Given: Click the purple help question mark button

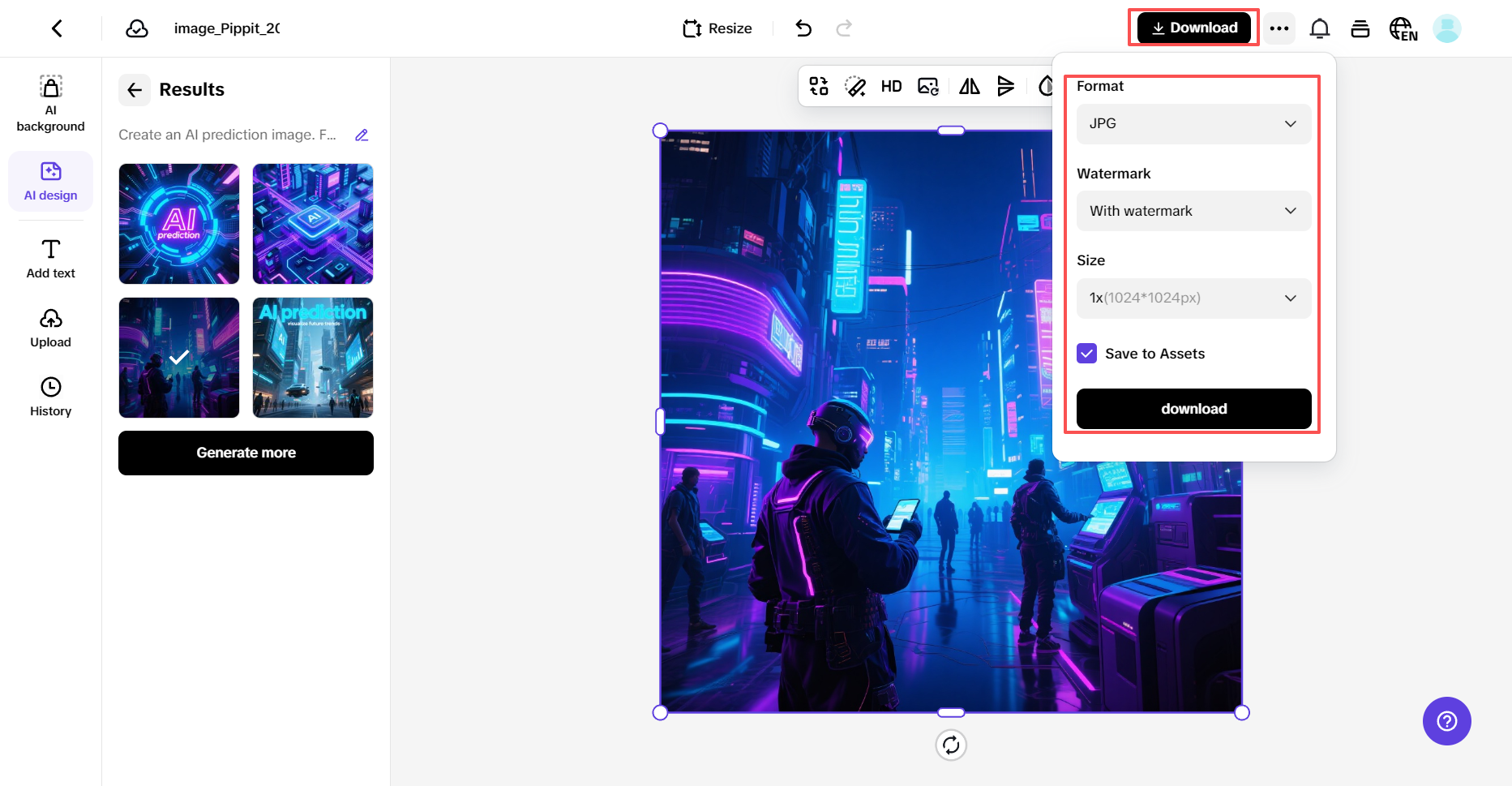Looking at the screenshot, I should [1446, 720].
